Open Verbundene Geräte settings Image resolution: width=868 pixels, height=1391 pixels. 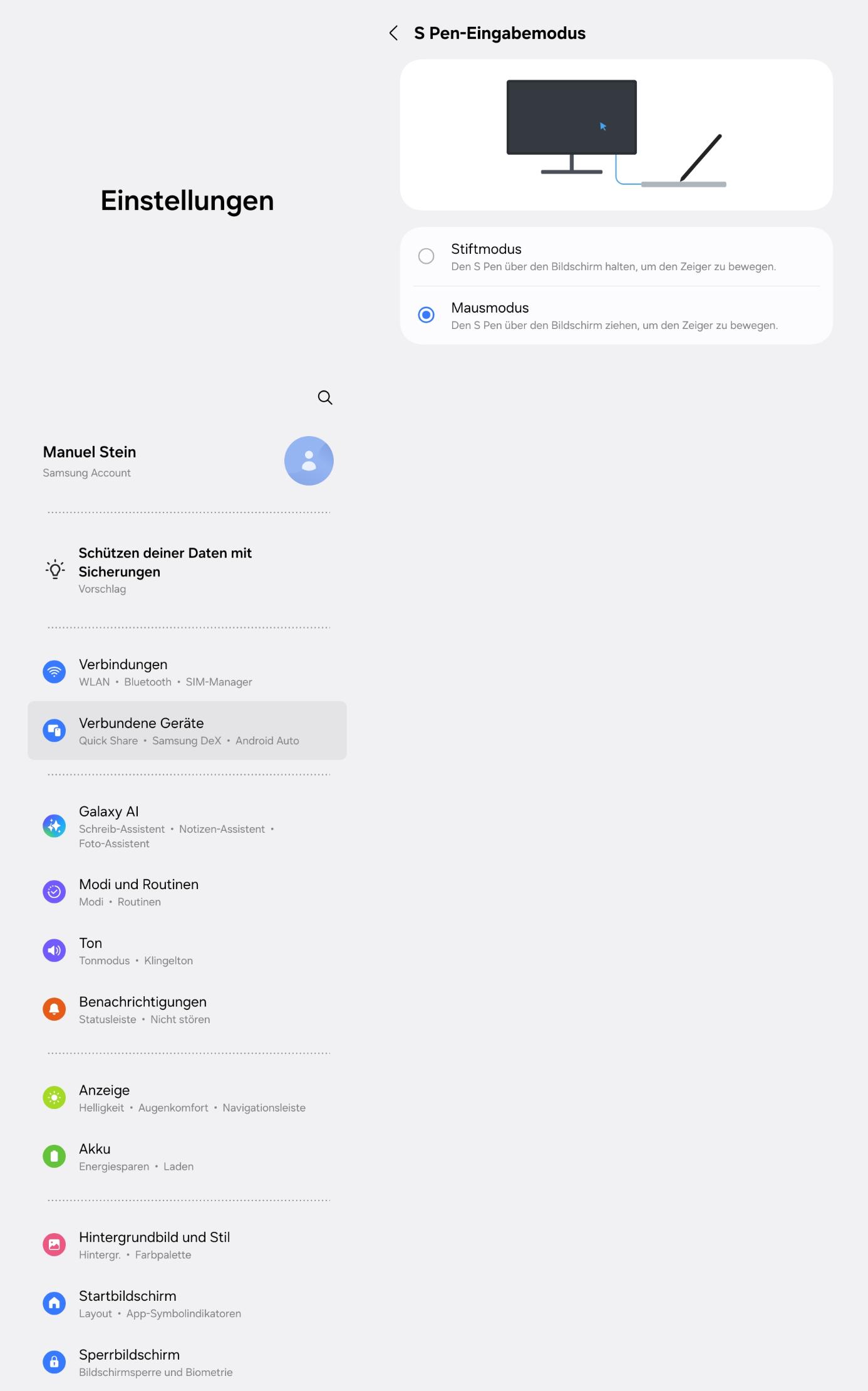point(187,731)
